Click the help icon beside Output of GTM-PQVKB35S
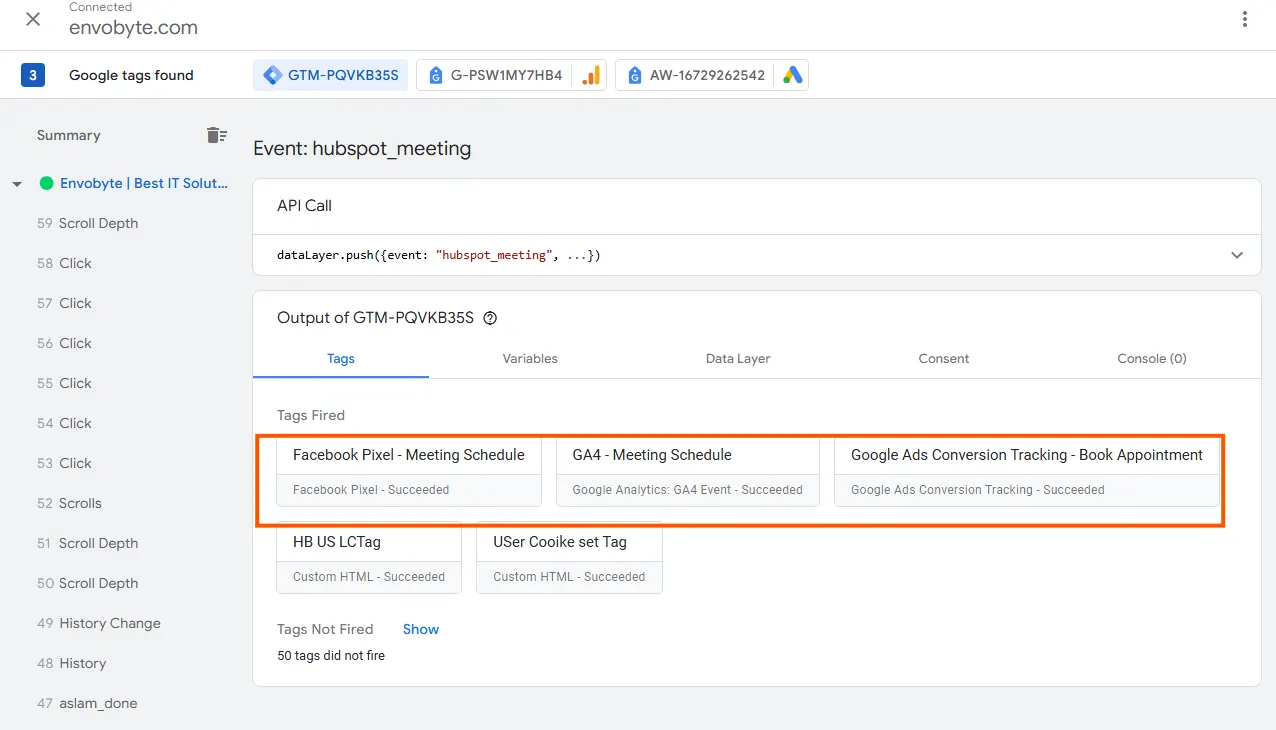This screenshot has height=730, width=1276. pyautogui.click(x=490, y=318)
